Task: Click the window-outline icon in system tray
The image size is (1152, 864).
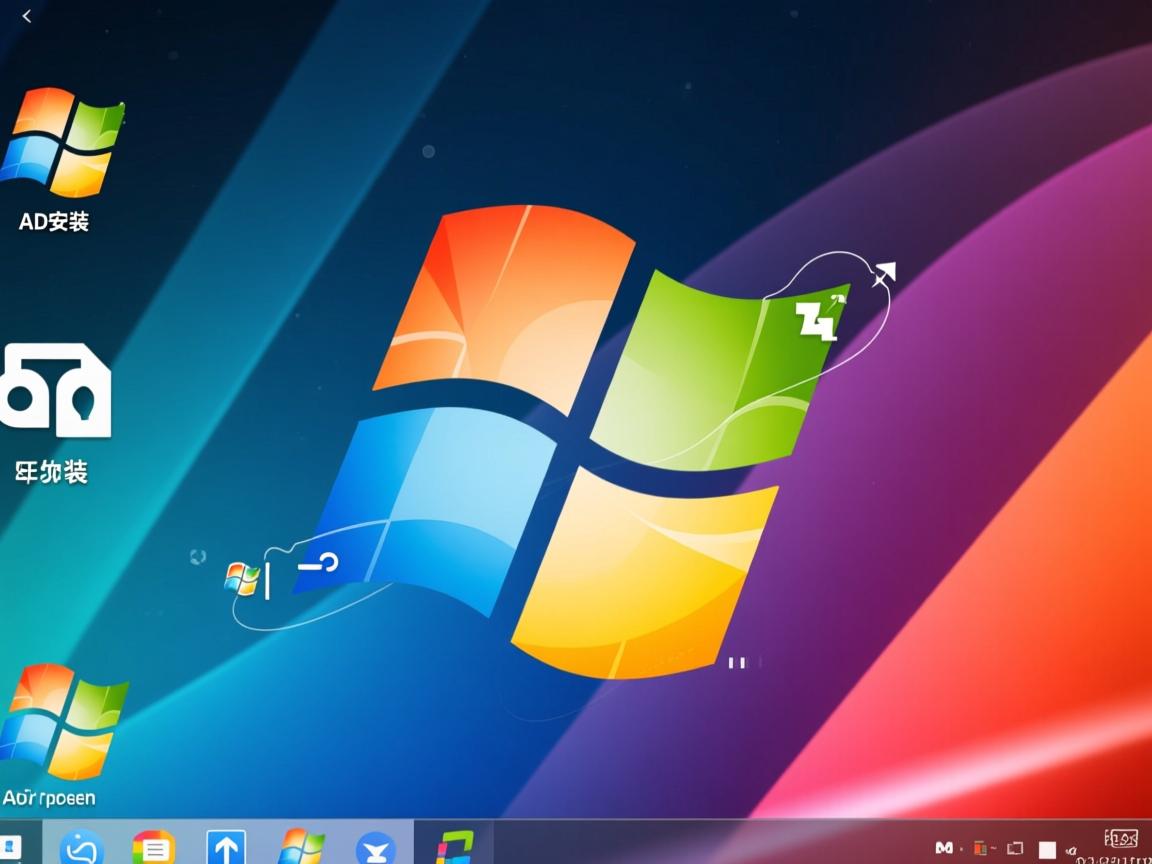Action: [x=1015, y=848]
